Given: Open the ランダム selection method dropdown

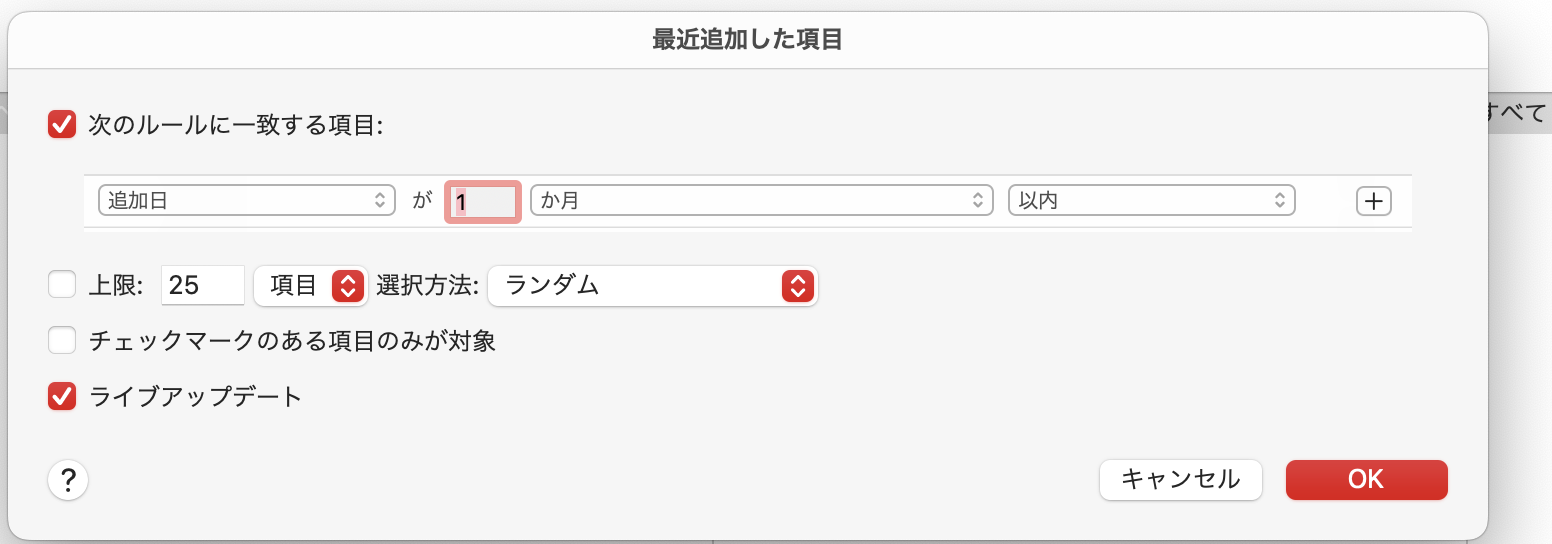Looking at the screenshot, I should [652, 286].
